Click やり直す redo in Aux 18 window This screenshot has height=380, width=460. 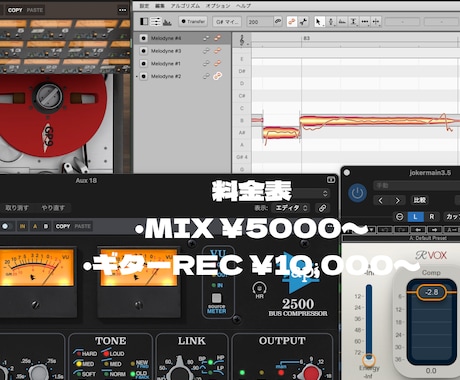coord(53,208)
